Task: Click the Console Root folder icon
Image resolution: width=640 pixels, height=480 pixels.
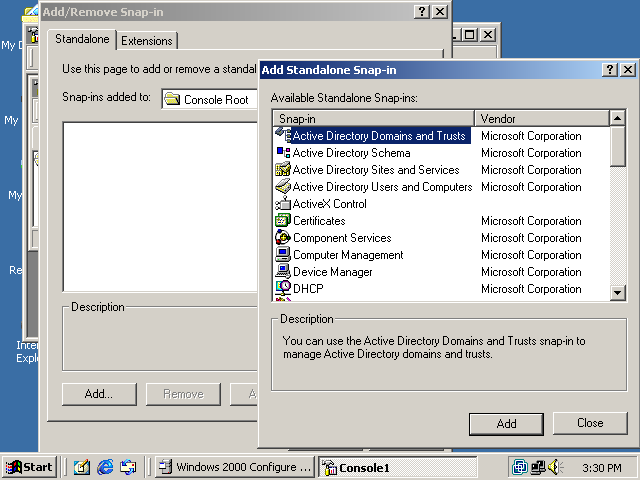Action: tap(172, 99)
